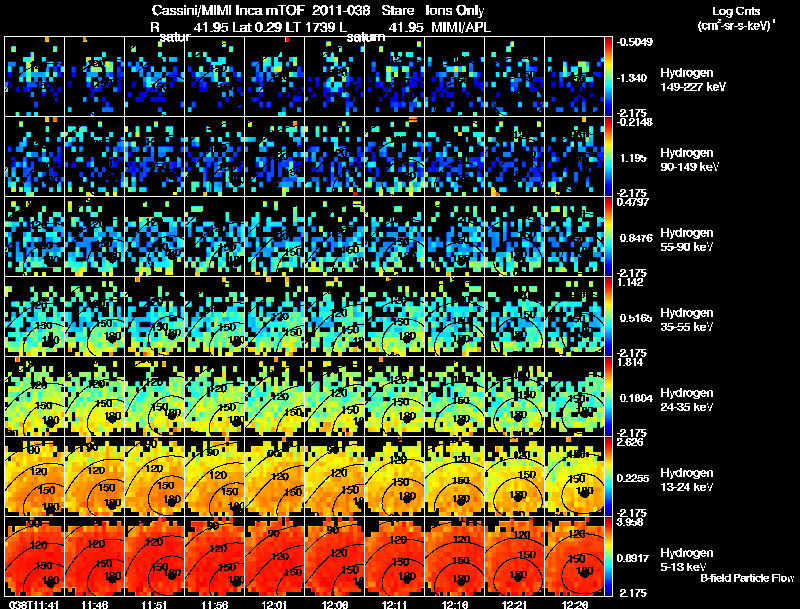Click the Ions Only text in the title
The height and width of the screenshot is (609, 800).
click(x=455, y=10)
